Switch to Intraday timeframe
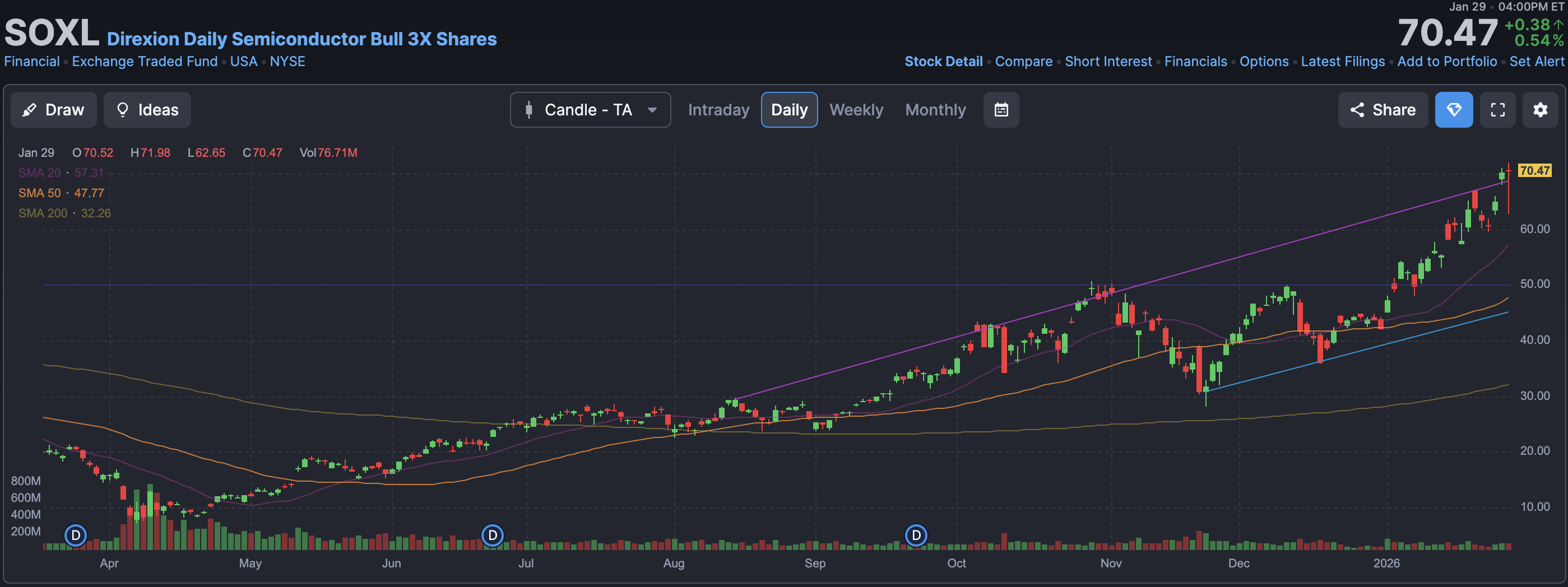This screenshot has height=587, width=1568. 718,109
